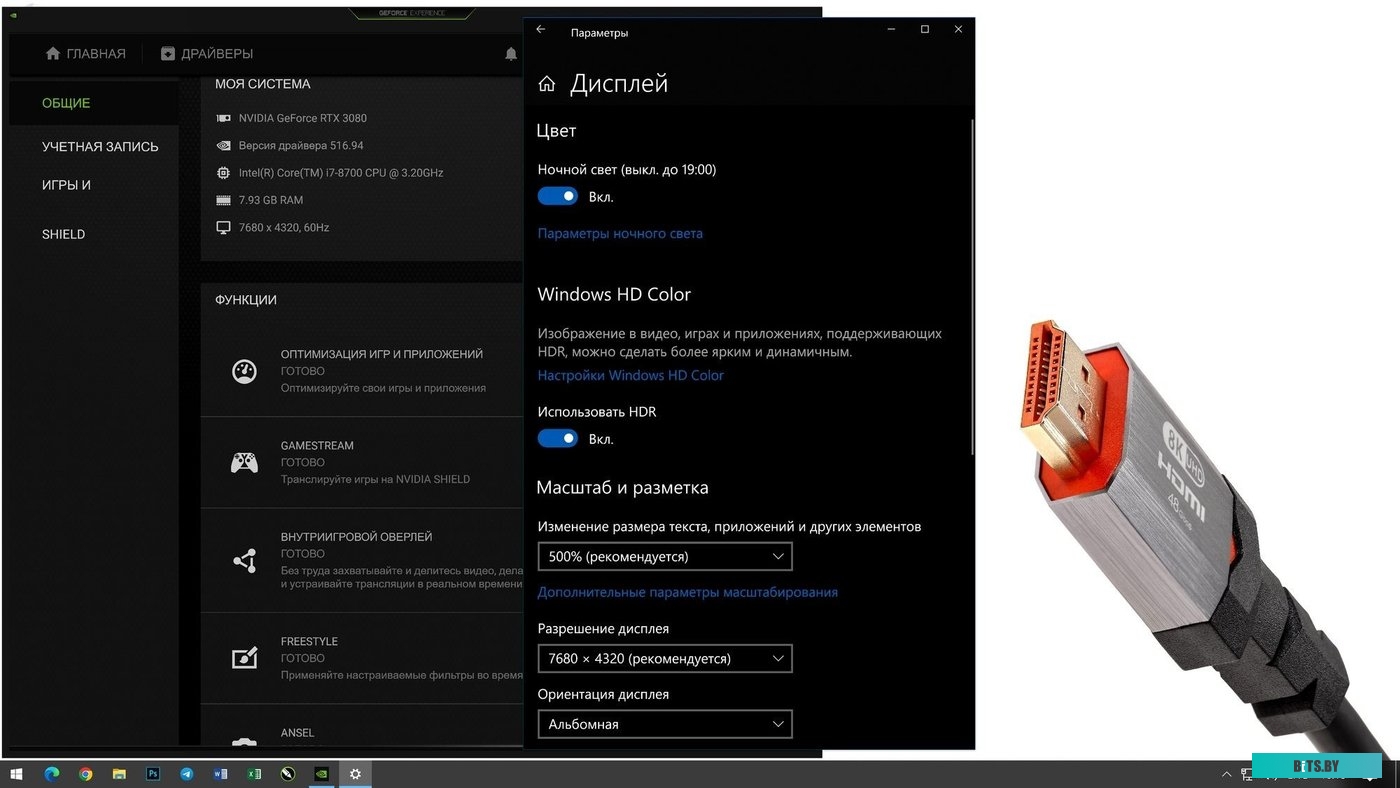The height and width of the screenshot is (788, 1400).
Task: Open Параметры ночного света link
Action: (620, 234)
